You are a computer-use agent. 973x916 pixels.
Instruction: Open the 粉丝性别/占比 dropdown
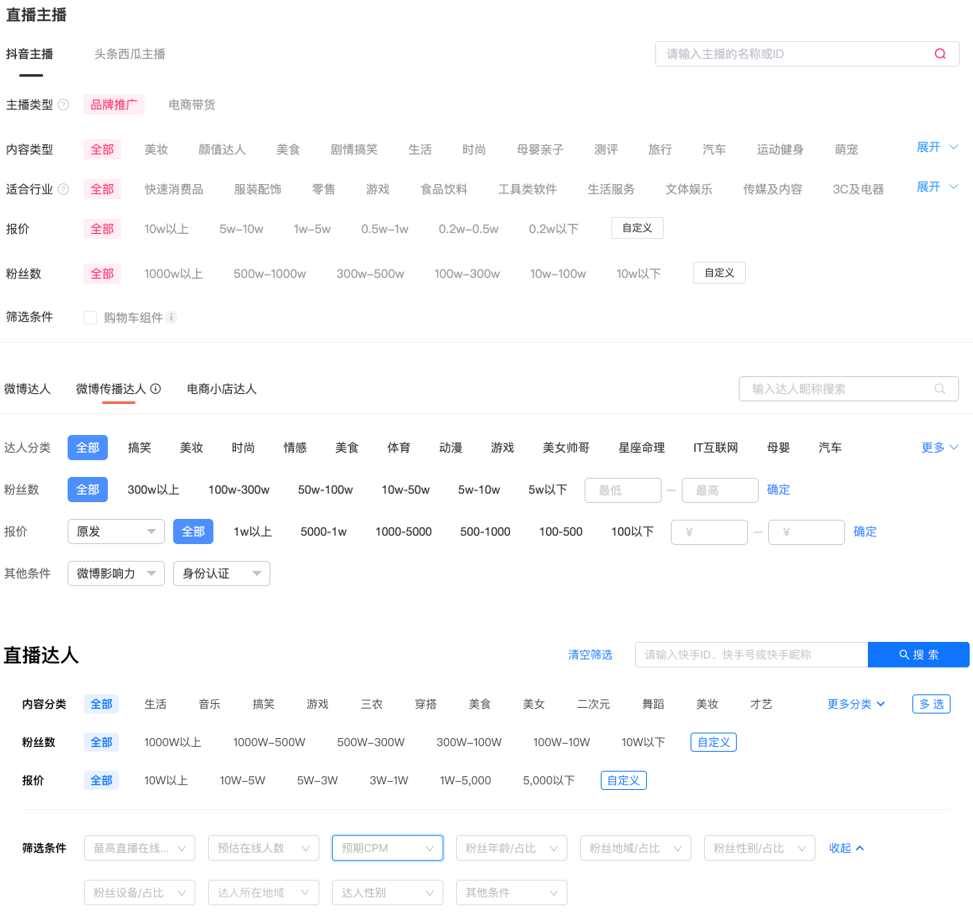click(x=760, y=848)
